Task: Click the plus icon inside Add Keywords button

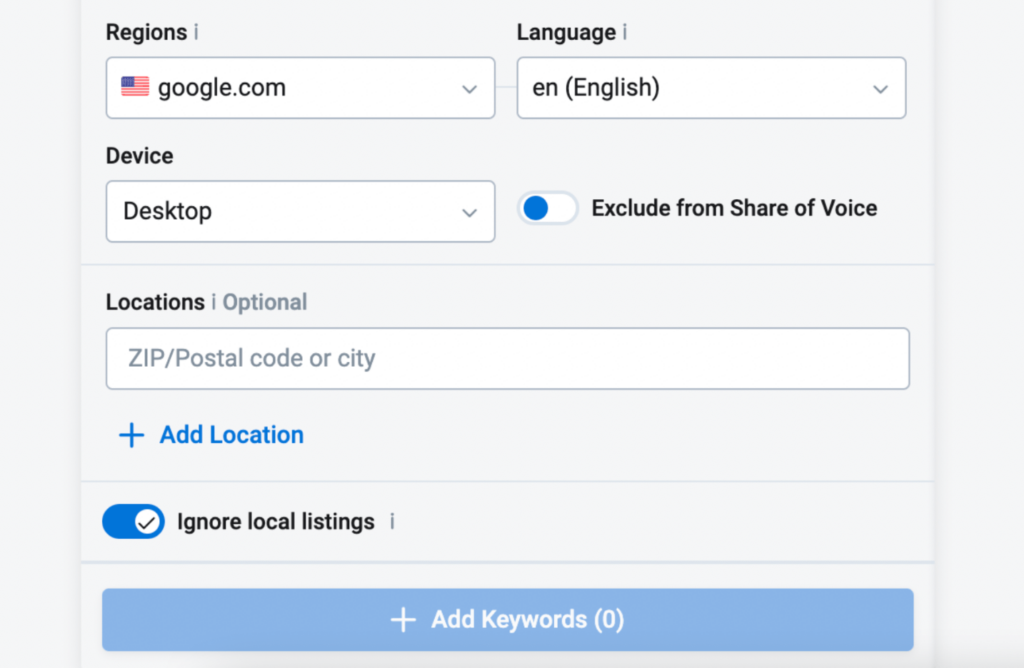Action: tap(403, 620)
